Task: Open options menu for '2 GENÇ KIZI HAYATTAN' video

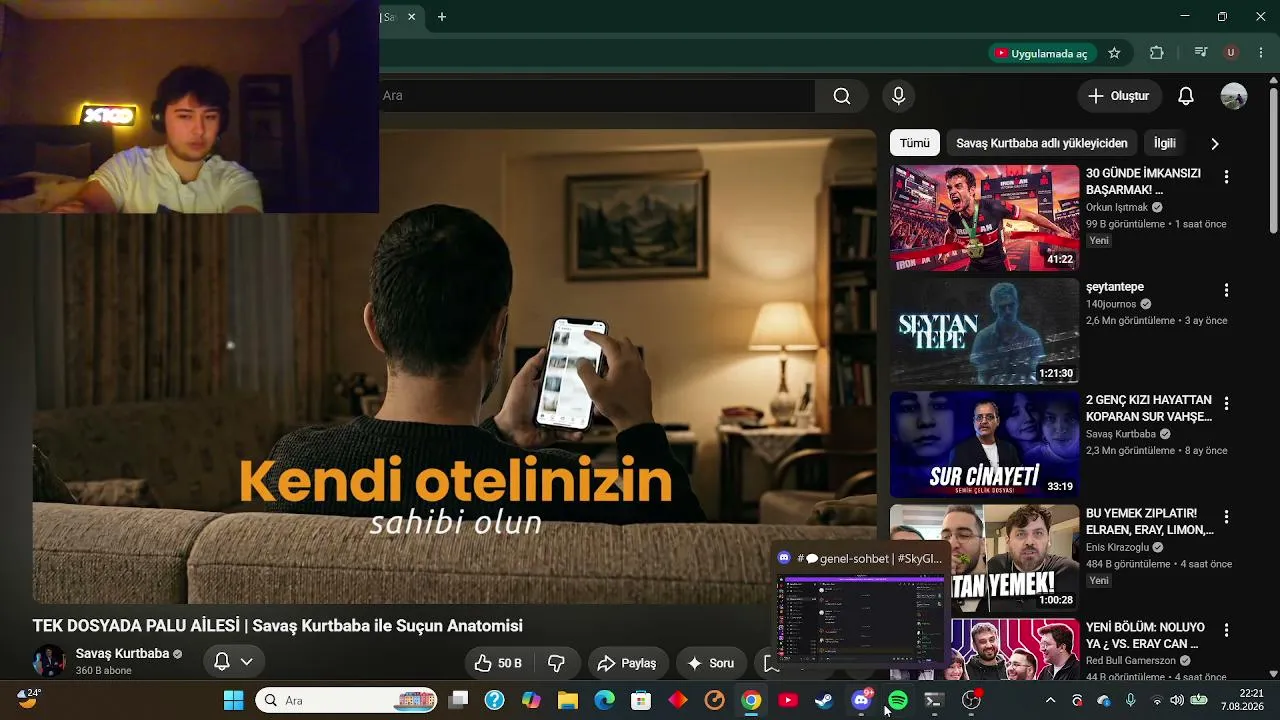Action: (1226, 403)
